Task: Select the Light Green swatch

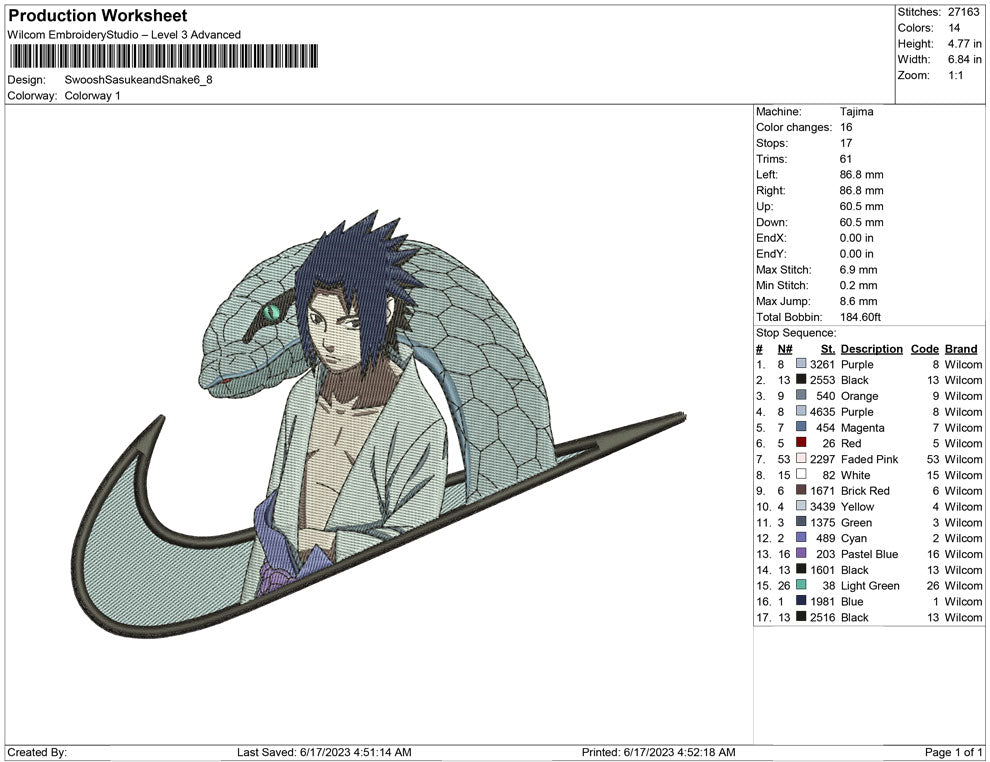Action: [801, 585]
